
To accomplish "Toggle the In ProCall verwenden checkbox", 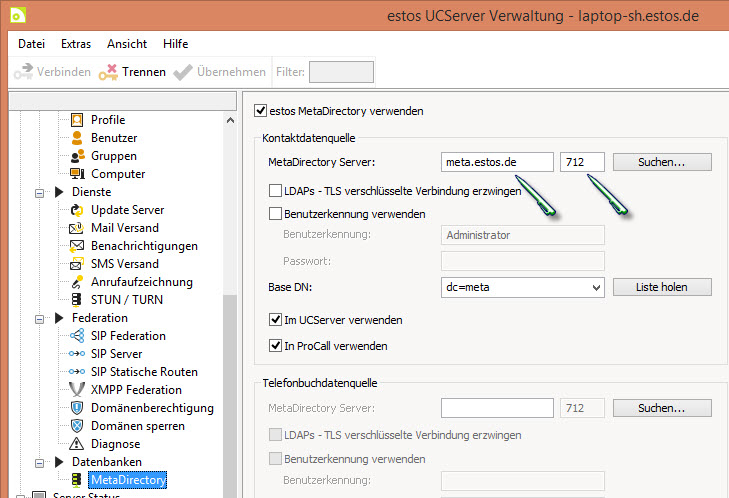I will pyautogui.click(x=276, y=346).
